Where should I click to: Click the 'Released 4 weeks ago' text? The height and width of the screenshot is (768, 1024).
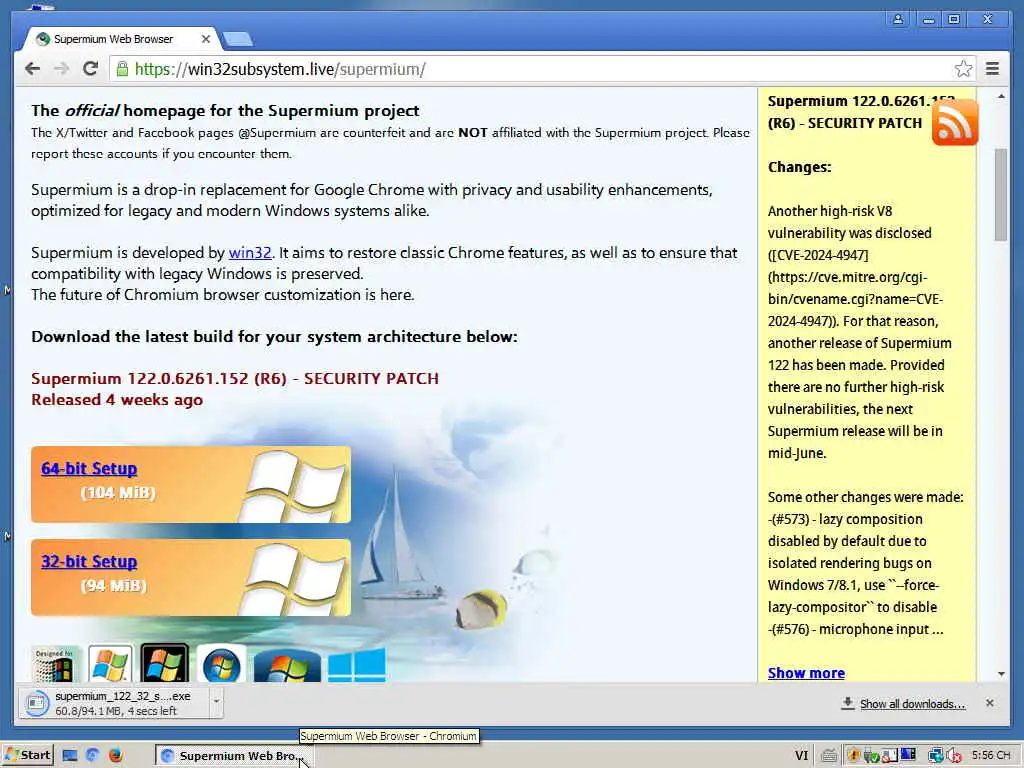117,400
